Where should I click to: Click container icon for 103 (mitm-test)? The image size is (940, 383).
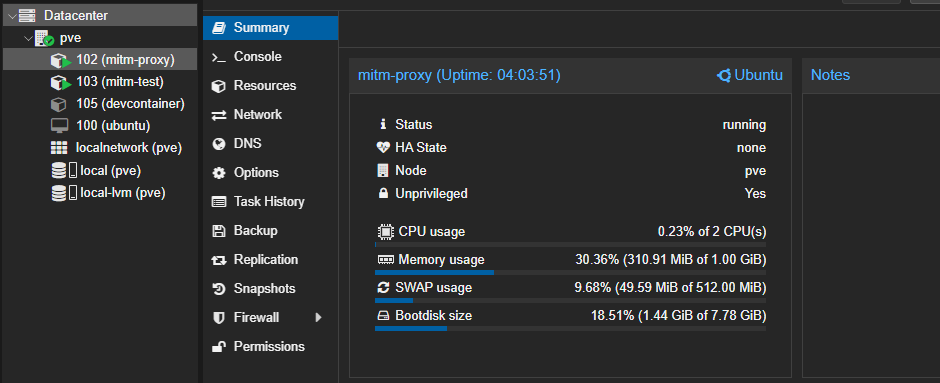pos(61,82)
